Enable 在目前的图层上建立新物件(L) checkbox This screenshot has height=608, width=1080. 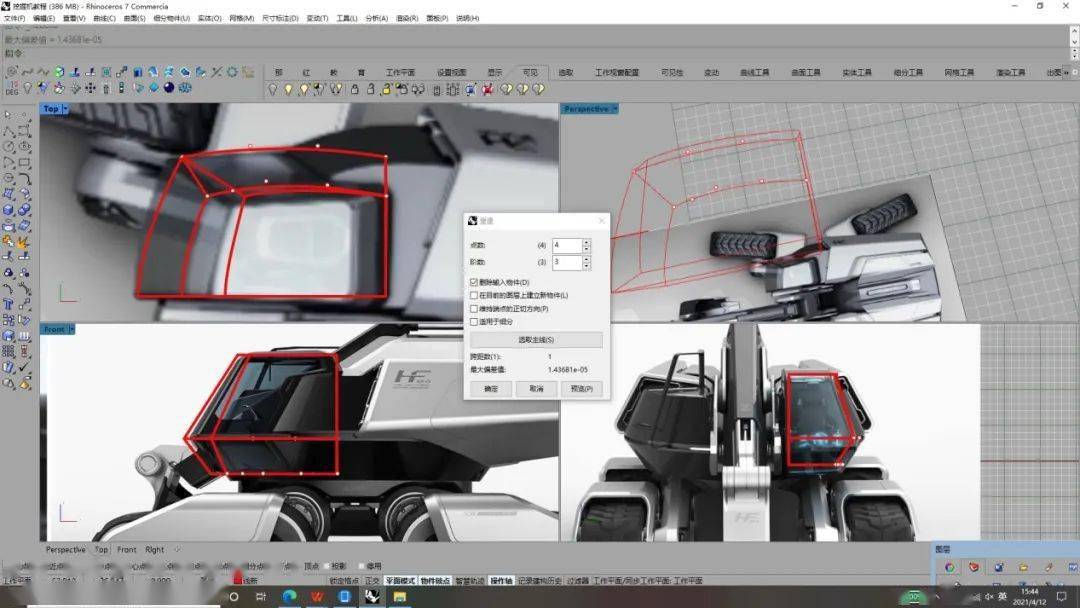474,295
